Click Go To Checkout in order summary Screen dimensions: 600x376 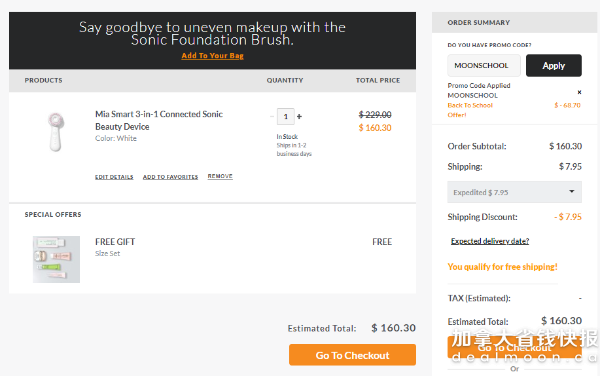pyautogui.click(x=514, y=347)
